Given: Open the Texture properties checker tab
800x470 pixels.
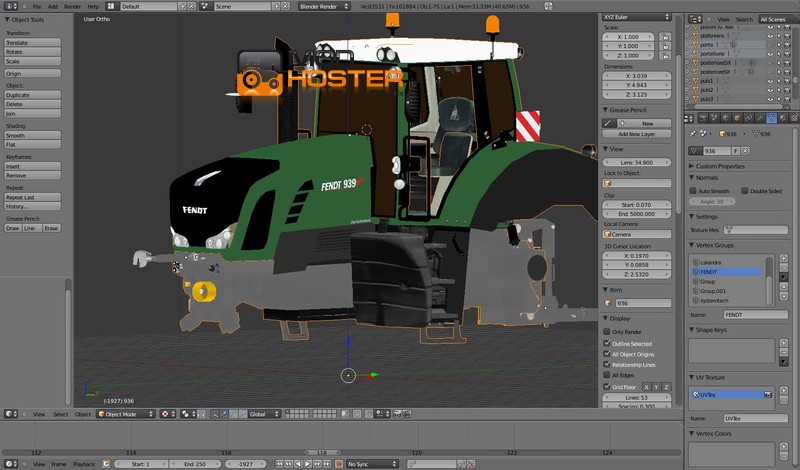Looking at the screenshot, I should (x=793, y=118).
